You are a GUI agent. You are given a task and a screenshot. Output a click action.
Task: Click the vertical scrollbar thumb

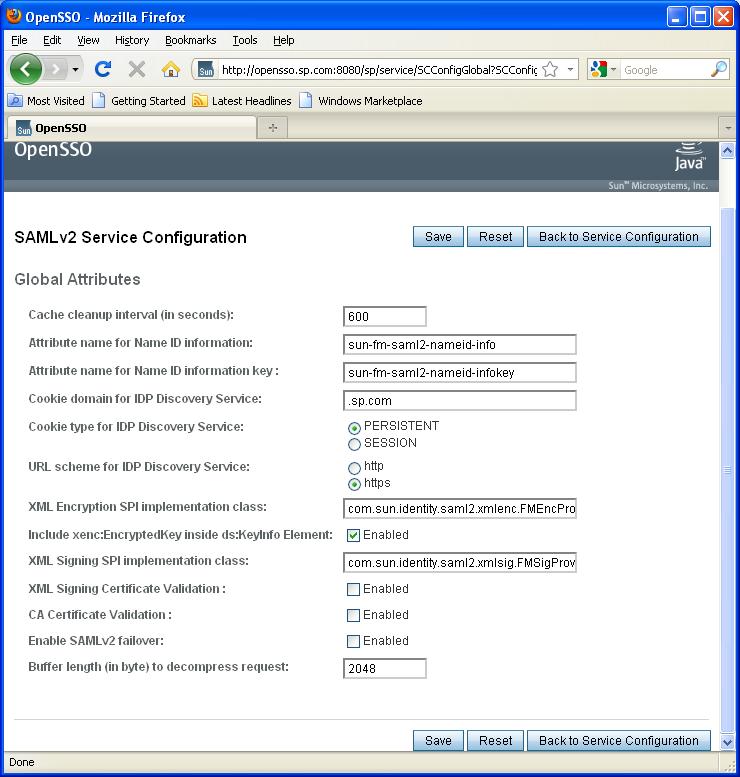[727, 470]
